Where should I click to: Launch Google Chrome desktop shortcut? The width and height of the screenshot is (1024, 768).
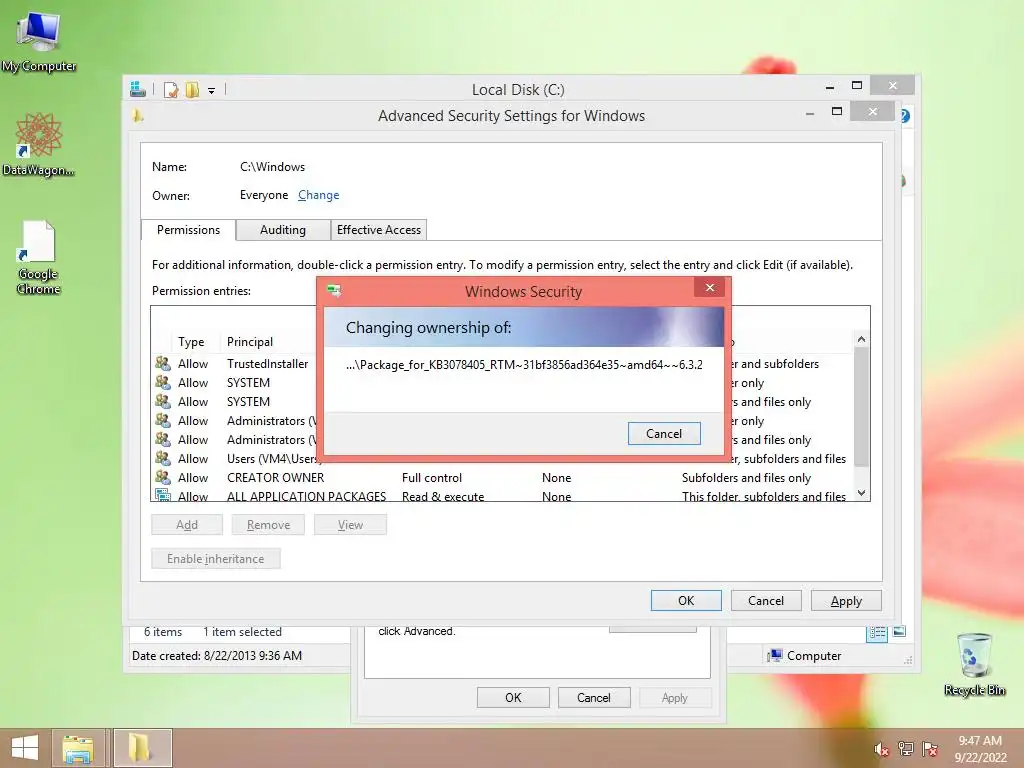coord(39,257)
